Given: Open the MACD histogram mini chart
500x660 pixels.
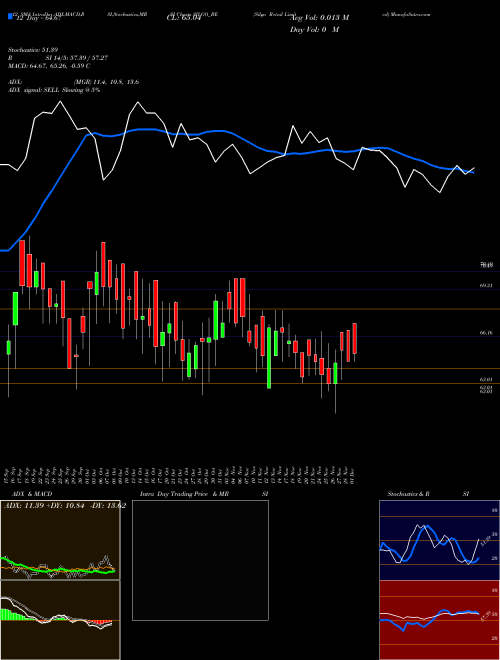Looking at the screenshot, I should (x=60, y=620).
